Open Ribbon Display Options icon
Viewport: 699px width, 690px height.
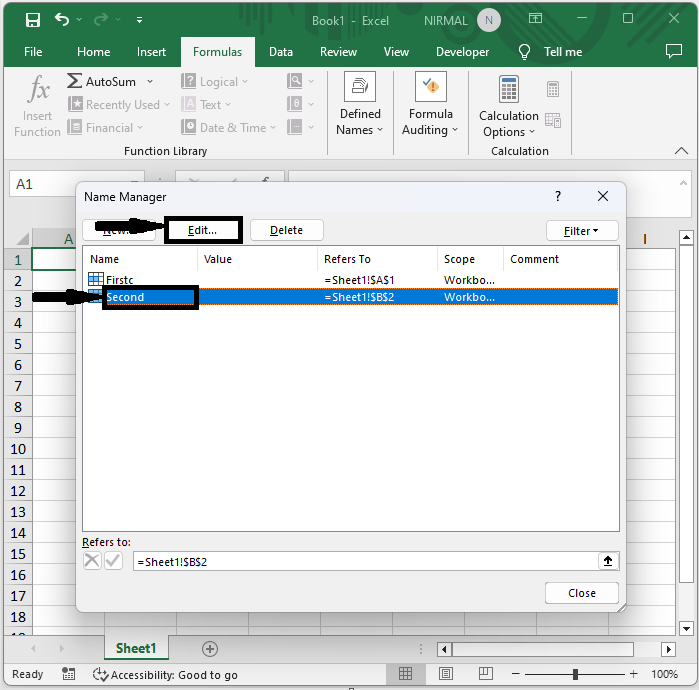tap(535, 18)
